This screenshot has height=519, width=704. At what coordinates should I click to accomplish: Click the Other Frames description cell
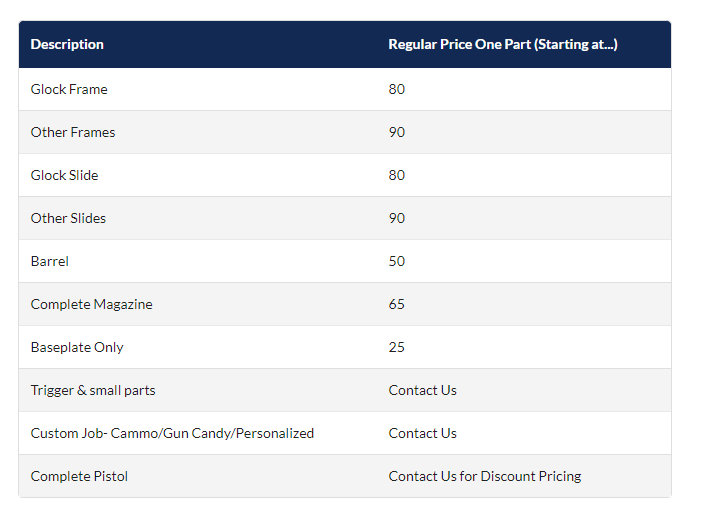coord(73,132)
